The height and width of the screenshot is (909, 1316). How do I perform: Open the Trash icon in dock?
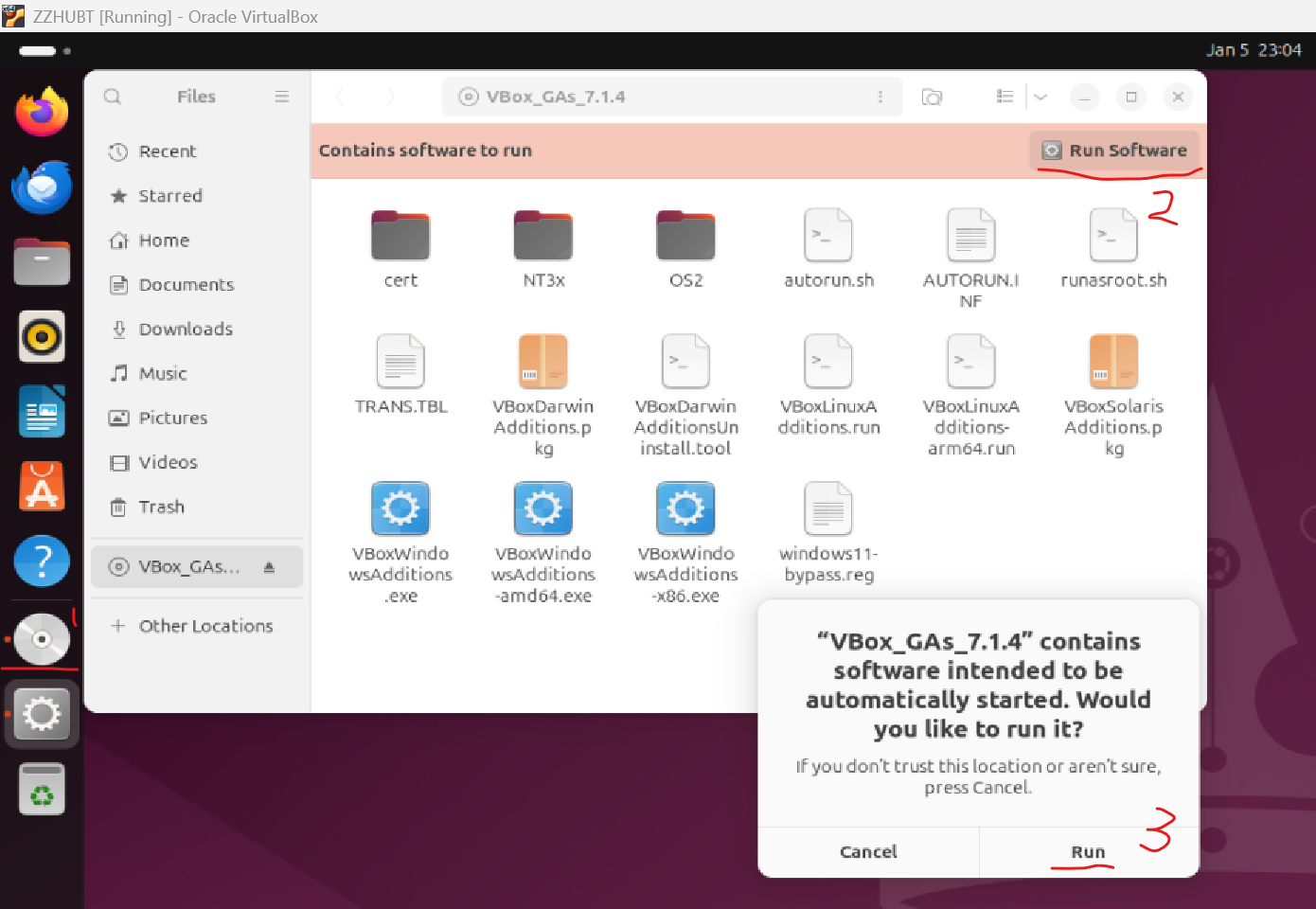42,789
